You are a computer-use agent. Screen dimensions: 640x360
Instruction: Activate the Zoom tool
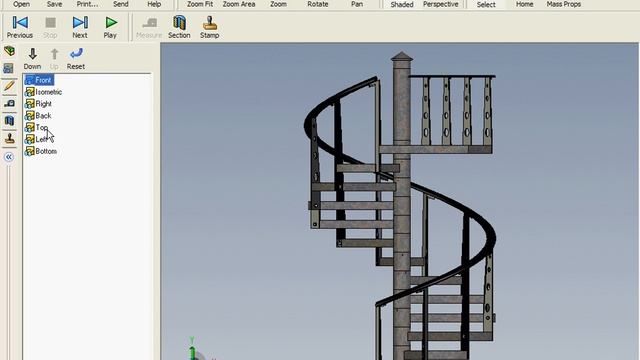point(278,4)
